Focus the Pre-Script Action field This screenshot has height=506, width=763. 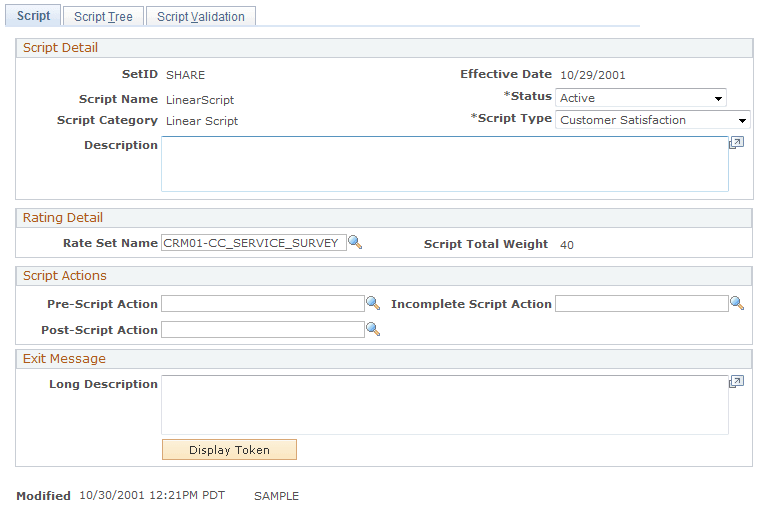coord(263,304)
